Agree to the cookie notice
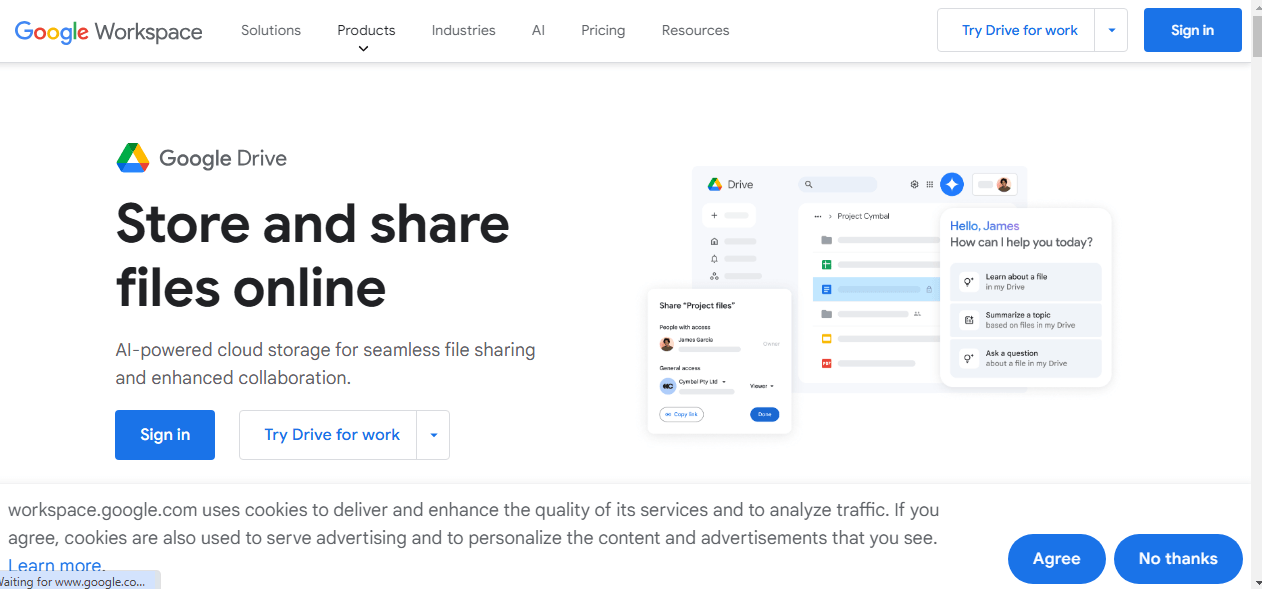The height and width of the screenshot is (589, 1262). click(x=1056, y=559)
